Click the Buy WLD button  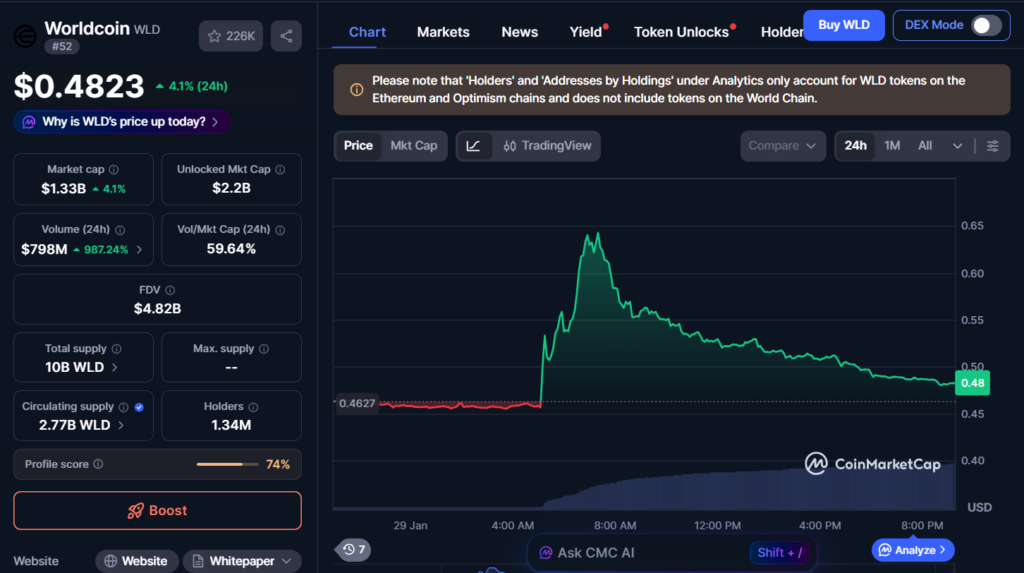(x=843, y=25)
